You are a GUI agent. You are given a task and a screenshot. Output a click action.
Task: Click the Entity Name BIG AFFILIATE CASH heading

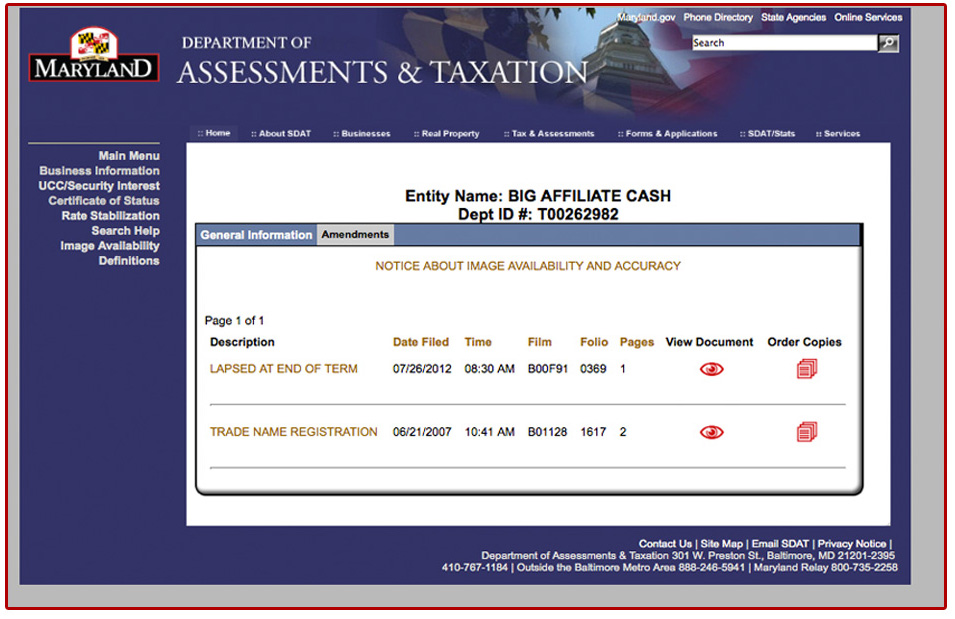[x=538, y=196]
